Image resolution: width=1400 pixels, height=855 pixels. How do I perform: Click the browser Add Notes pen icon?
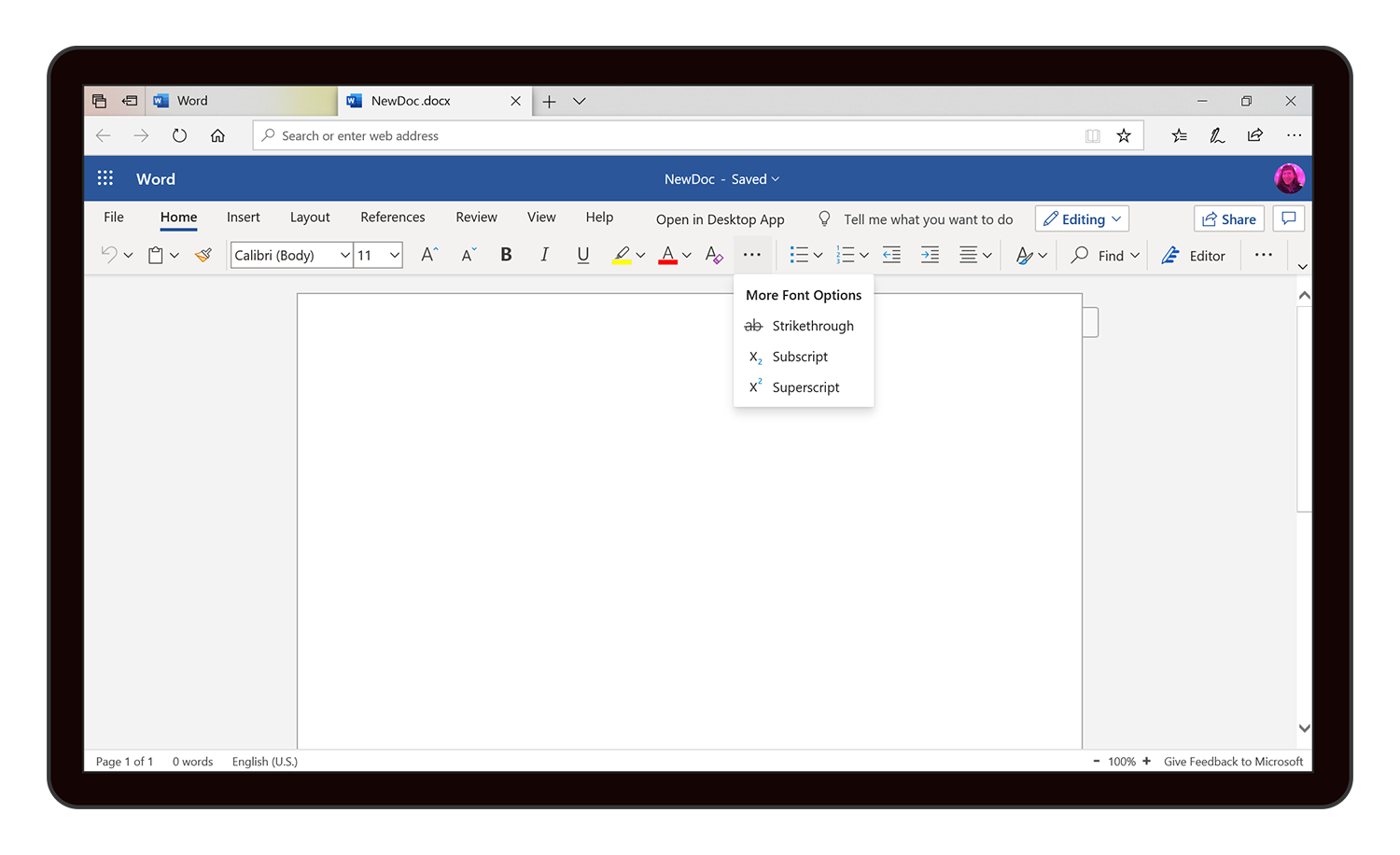[x=1217, y=135]
